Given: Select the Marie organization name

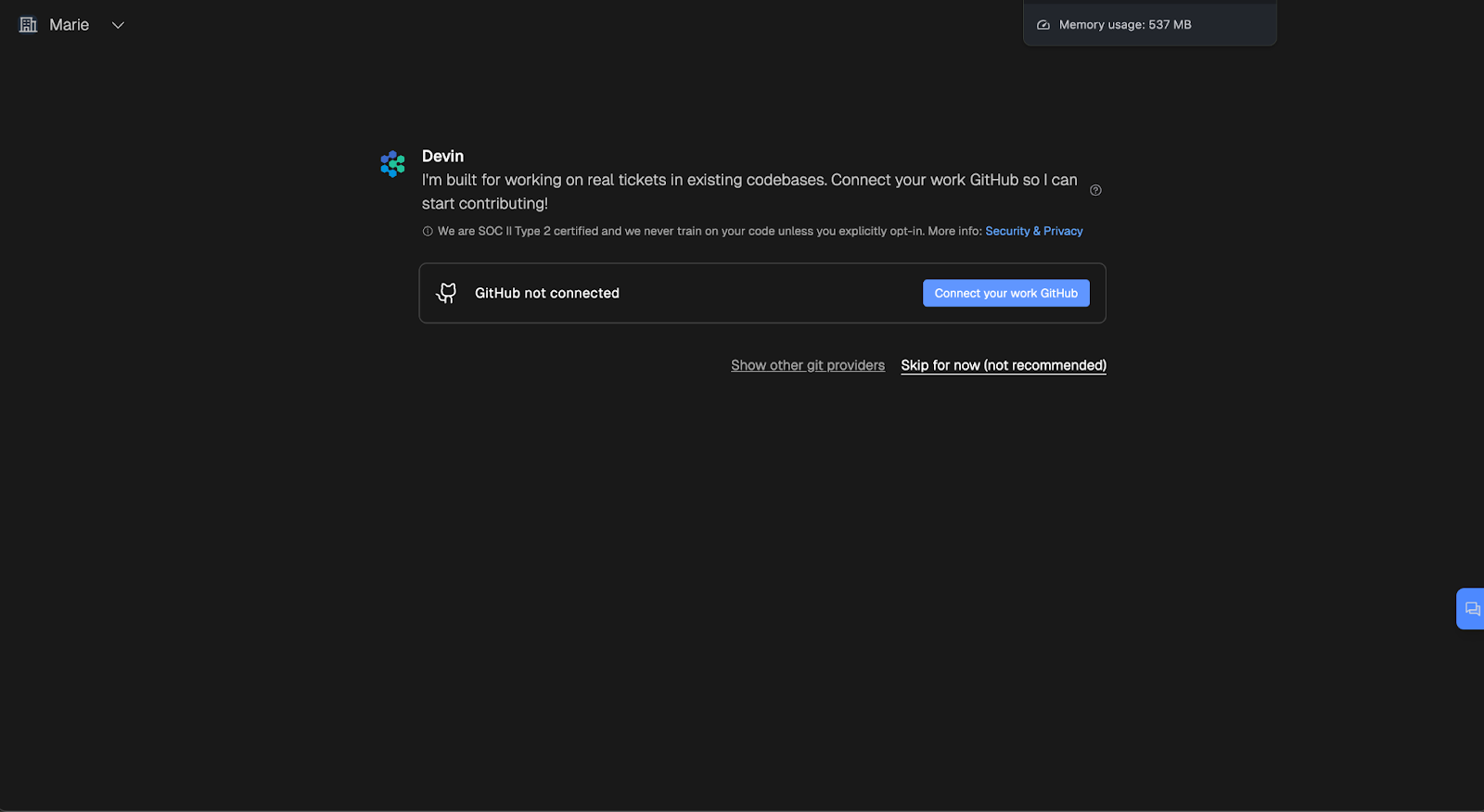Looking at the screenshot, I should [70, 25].
